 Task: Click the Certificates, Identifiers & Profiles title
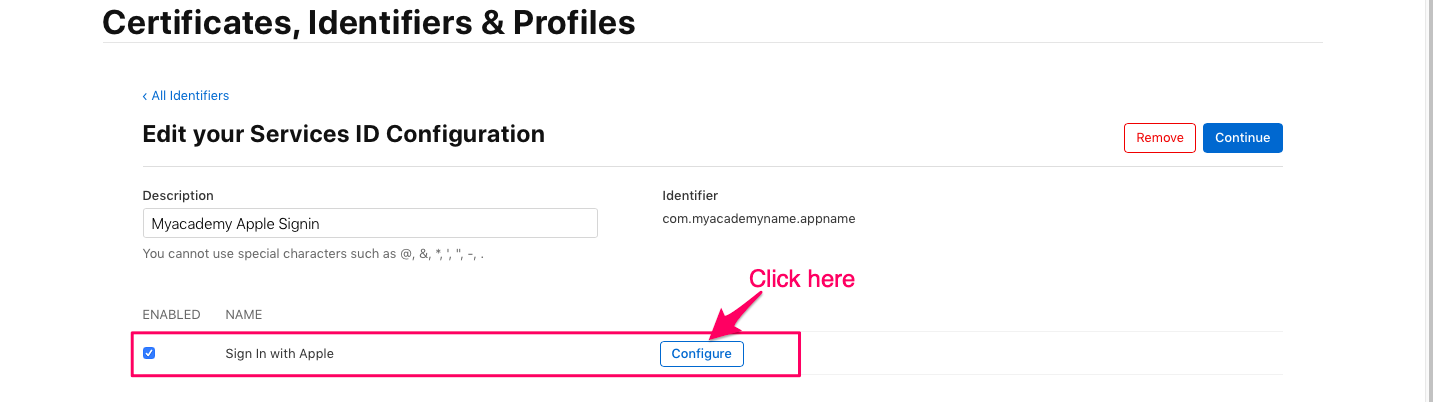click(x=368, y=21)
